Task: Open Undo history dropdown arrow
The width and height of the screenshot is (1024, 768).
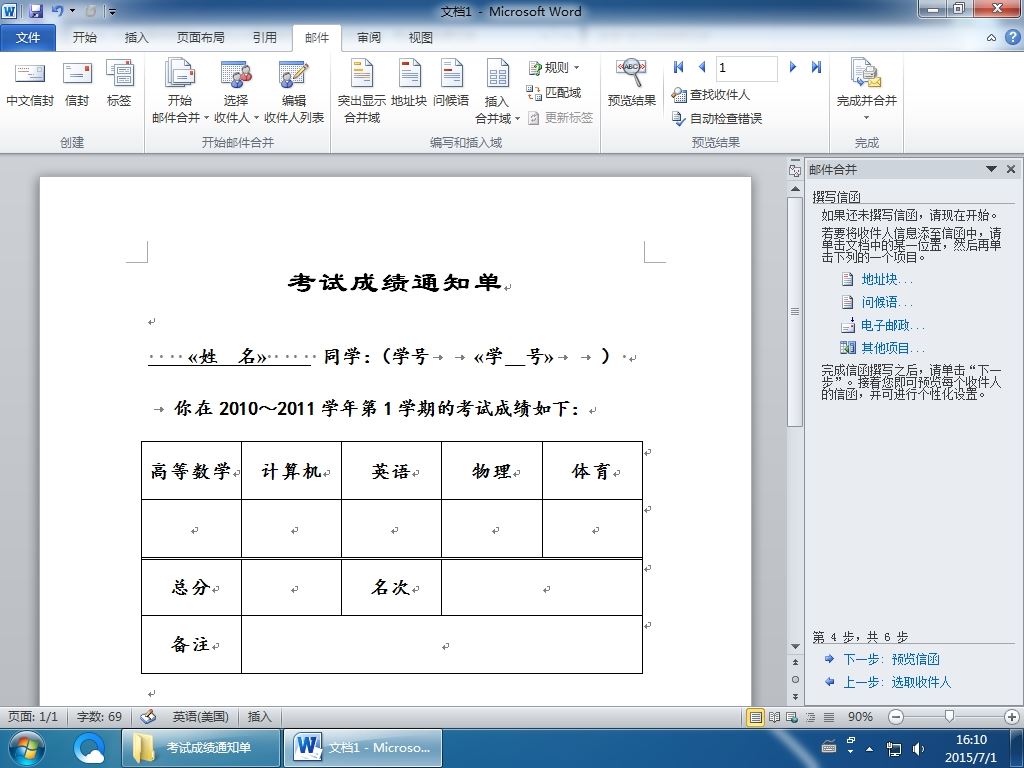Action: [72, 11]
